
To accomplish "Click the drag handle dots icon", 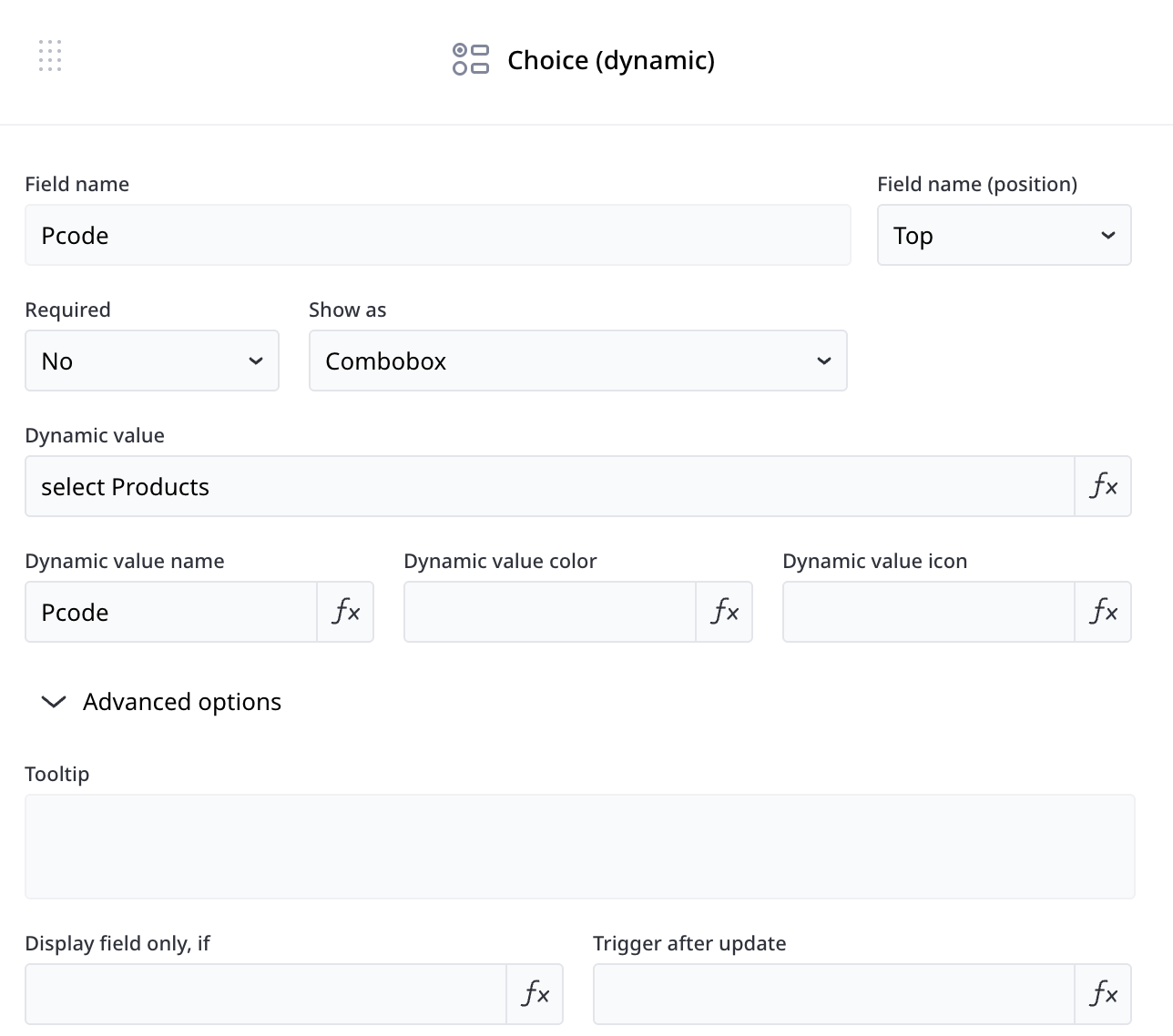I will 50,56.
